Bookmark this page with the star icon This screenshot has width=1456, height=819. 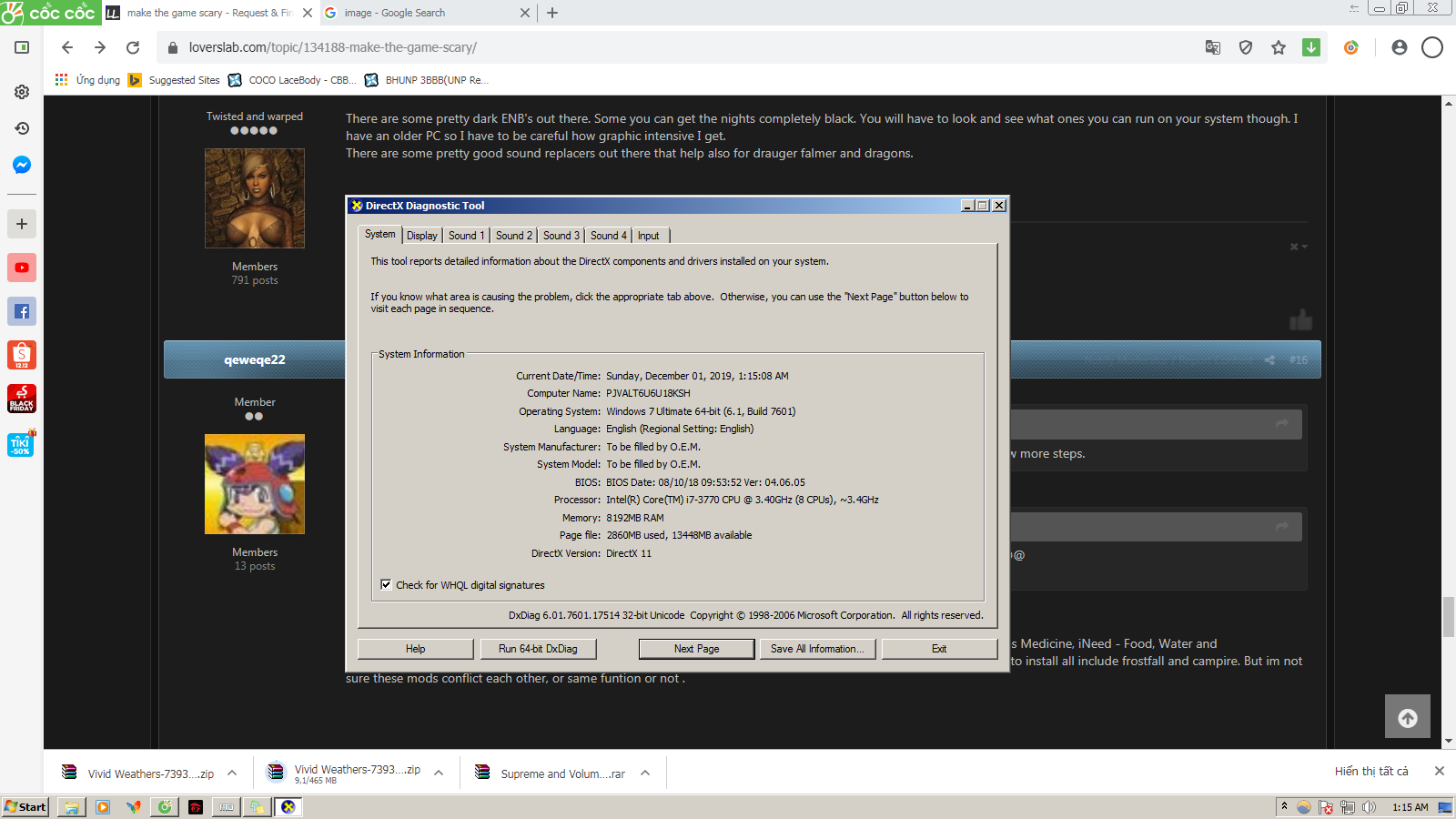[x=1279, y=47]
